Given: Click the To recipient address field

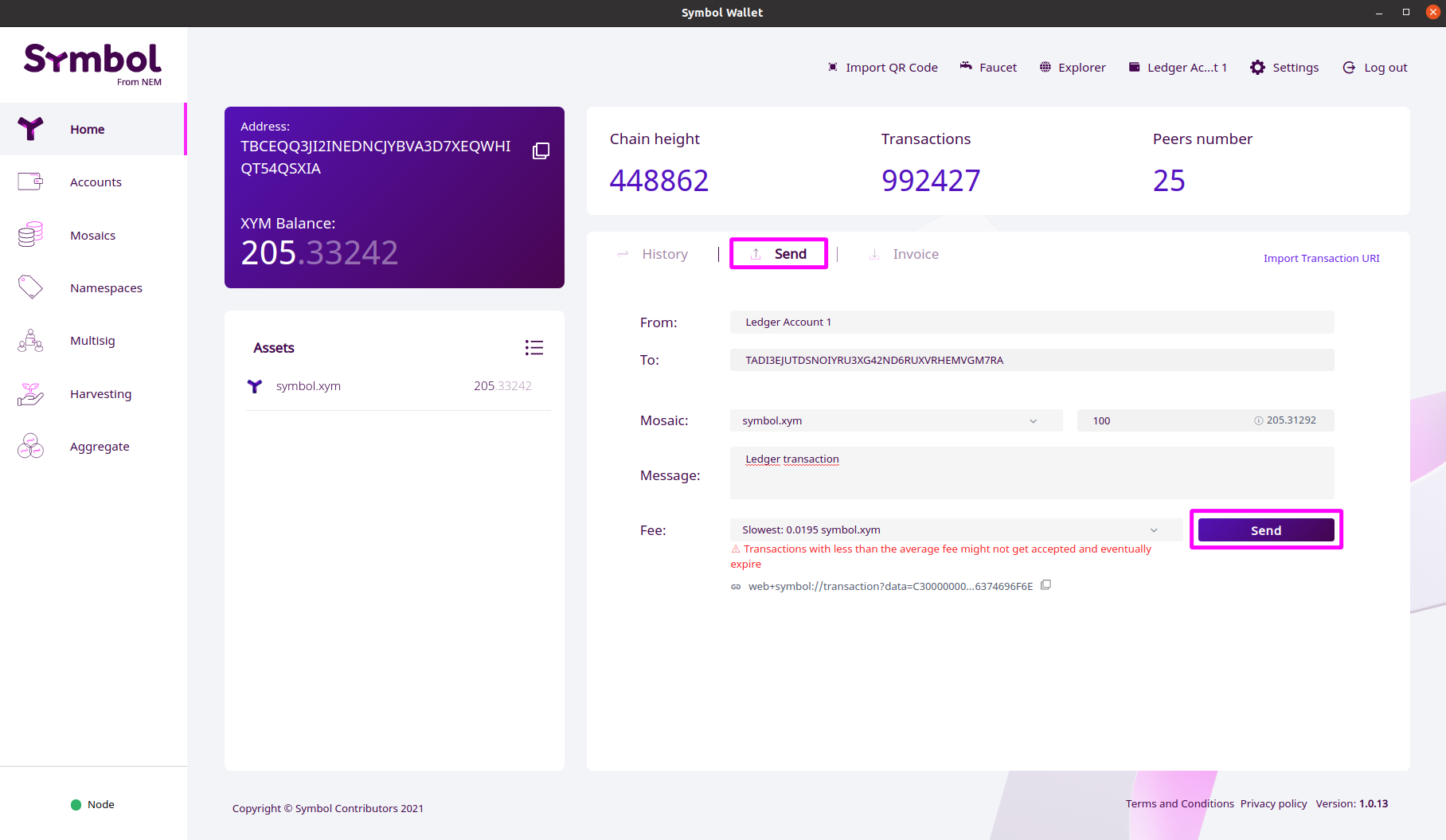Looking at the screenshot, I should tap(1032, 360).
